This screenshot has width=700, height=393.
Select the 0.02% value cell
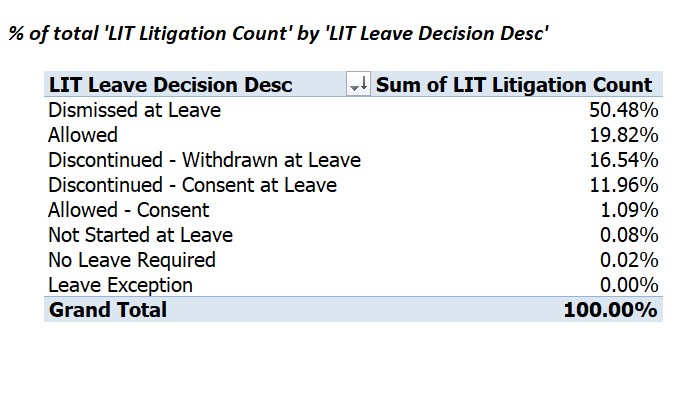(629, 260)
